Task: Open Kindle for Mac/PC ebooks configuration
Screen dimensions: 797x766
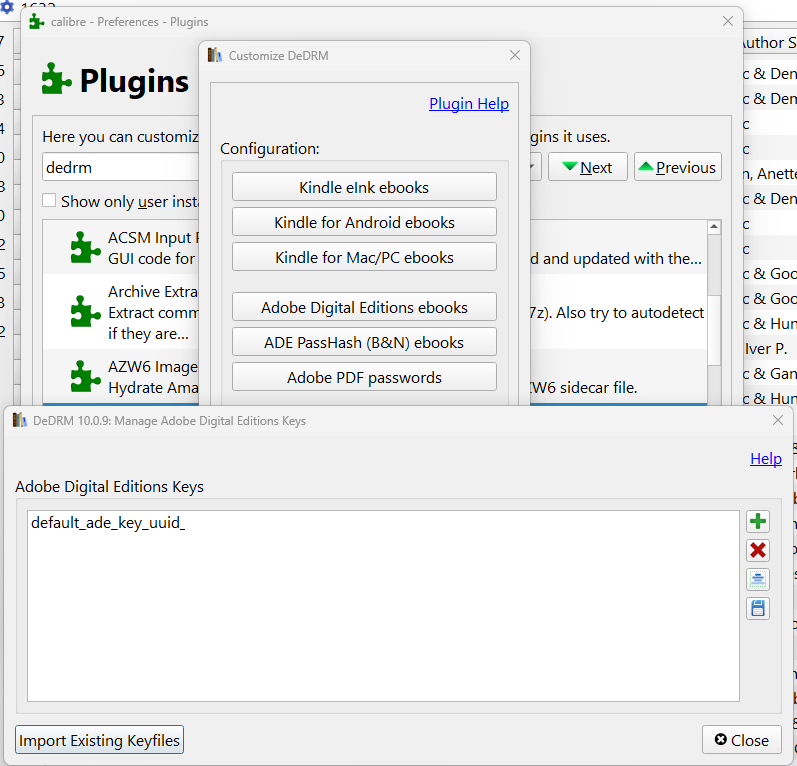Action: tap(364, 257)
